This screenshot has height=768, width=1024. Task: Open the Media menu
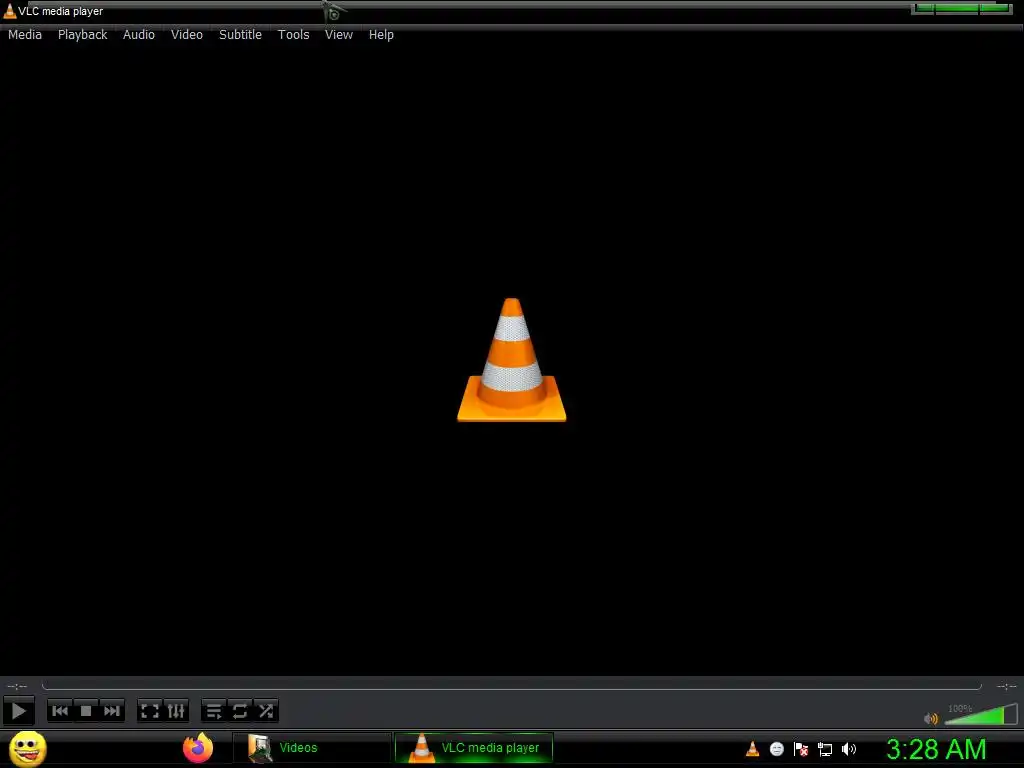coord(25,35)
